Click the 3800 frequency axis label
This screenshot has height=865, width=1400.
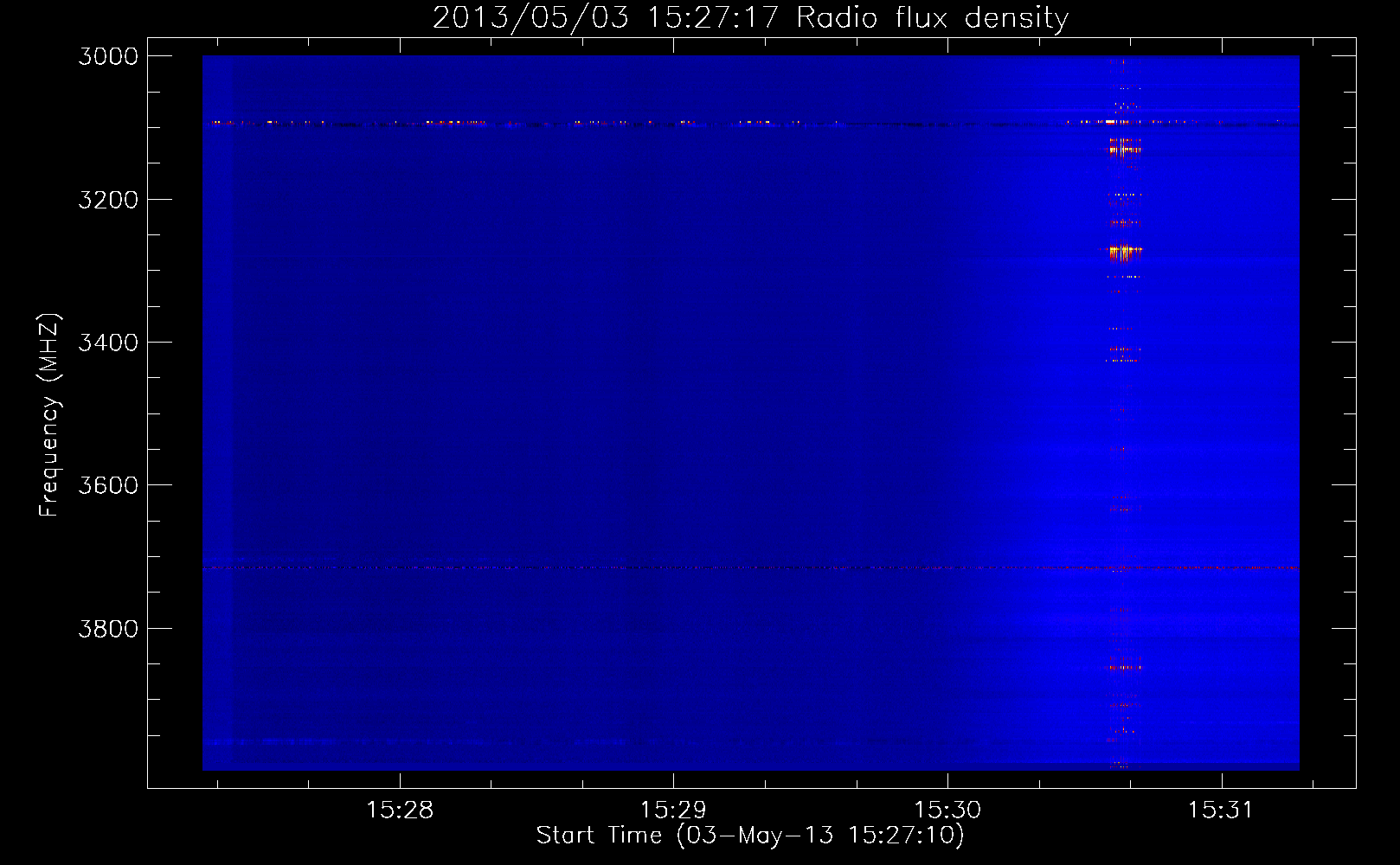(108, 629)
